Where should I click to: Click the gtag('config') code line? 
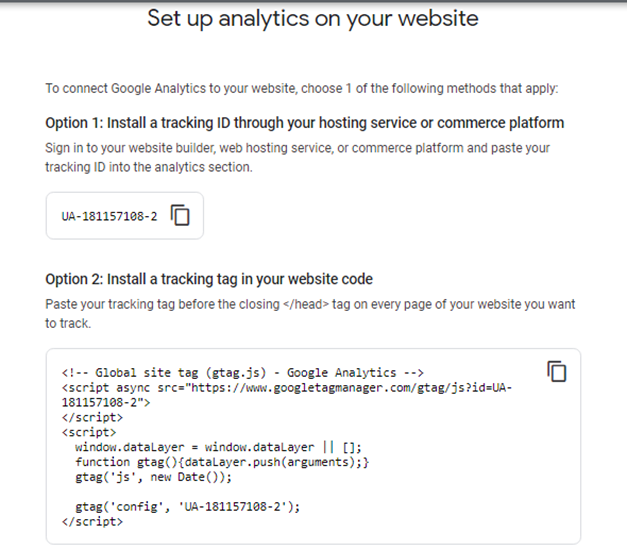click(188, 507)
